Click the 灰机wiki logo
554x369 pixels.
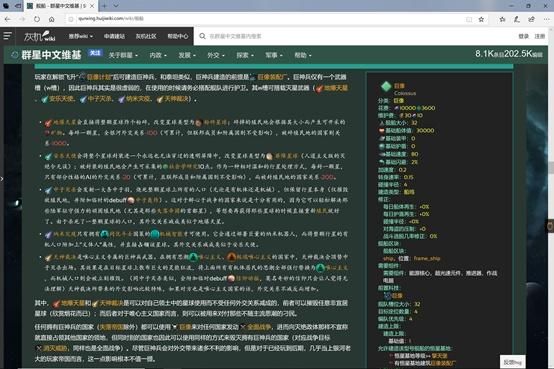[40, 36]
